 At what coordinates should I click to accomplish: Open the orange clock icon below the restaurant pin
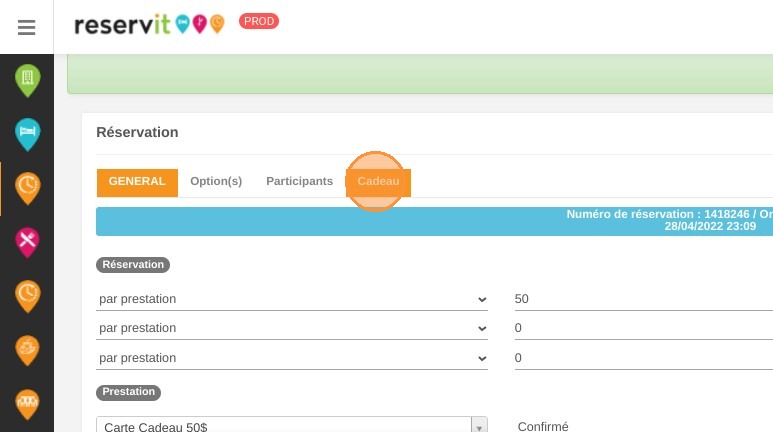click(28, 296)
